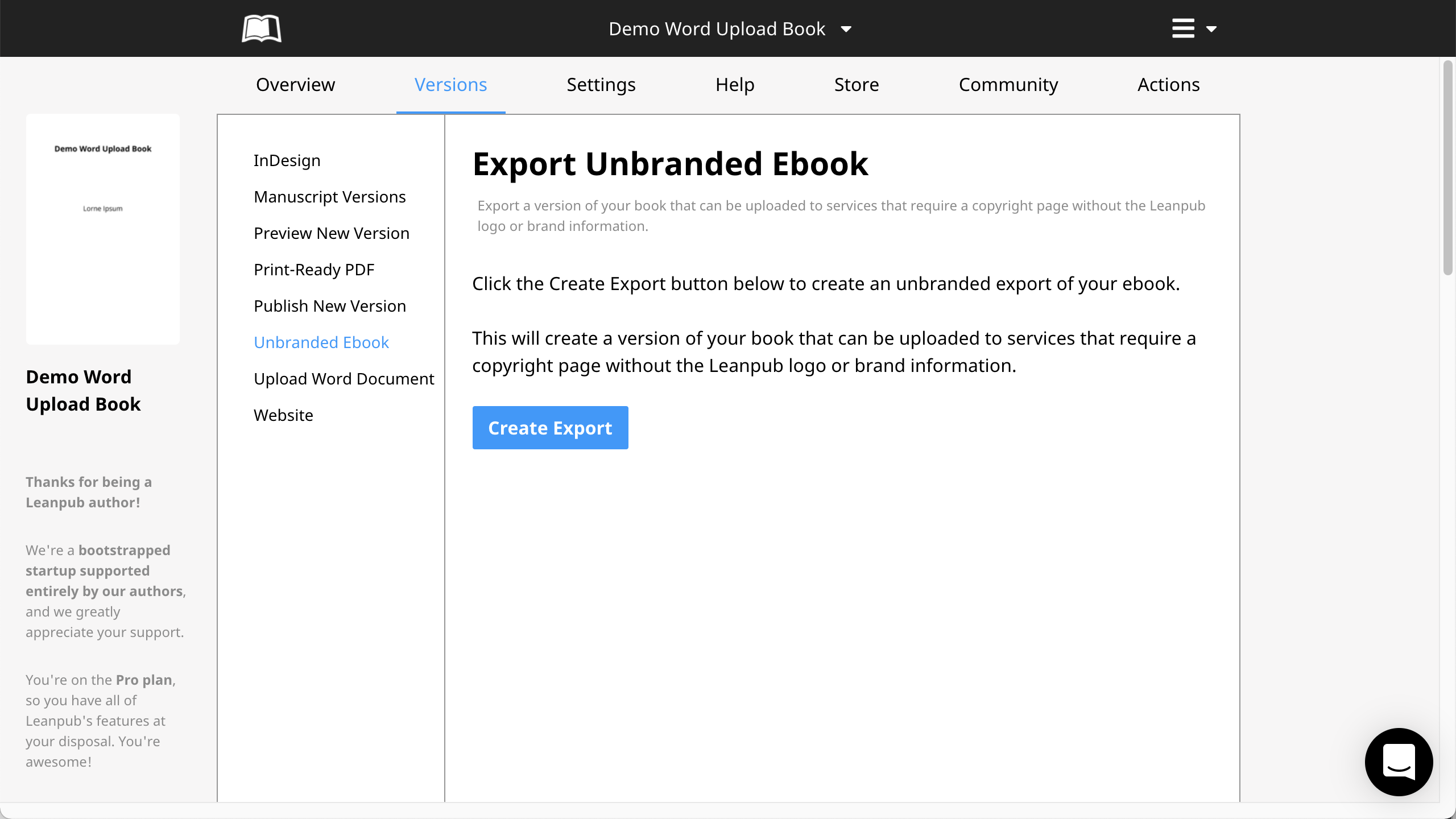Image resolution: width=1456 pixels, height=819 pixels.
Task: Open the Settings tab
Action: [x=601, y=85]
